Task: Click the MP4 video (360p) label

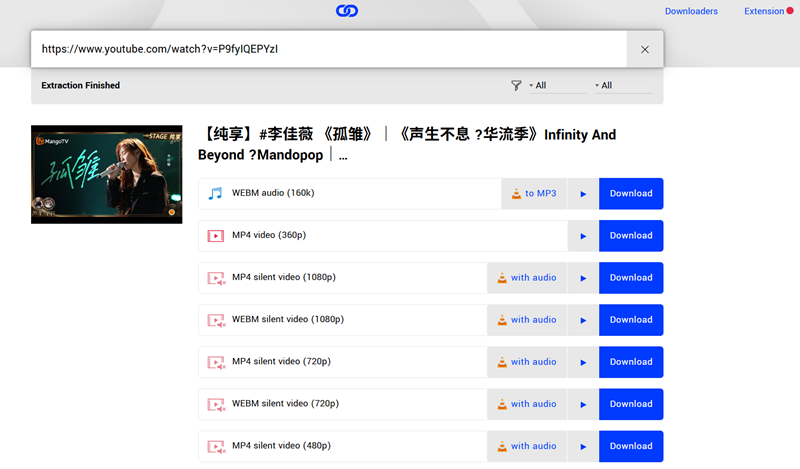Action: pos(269,235)
